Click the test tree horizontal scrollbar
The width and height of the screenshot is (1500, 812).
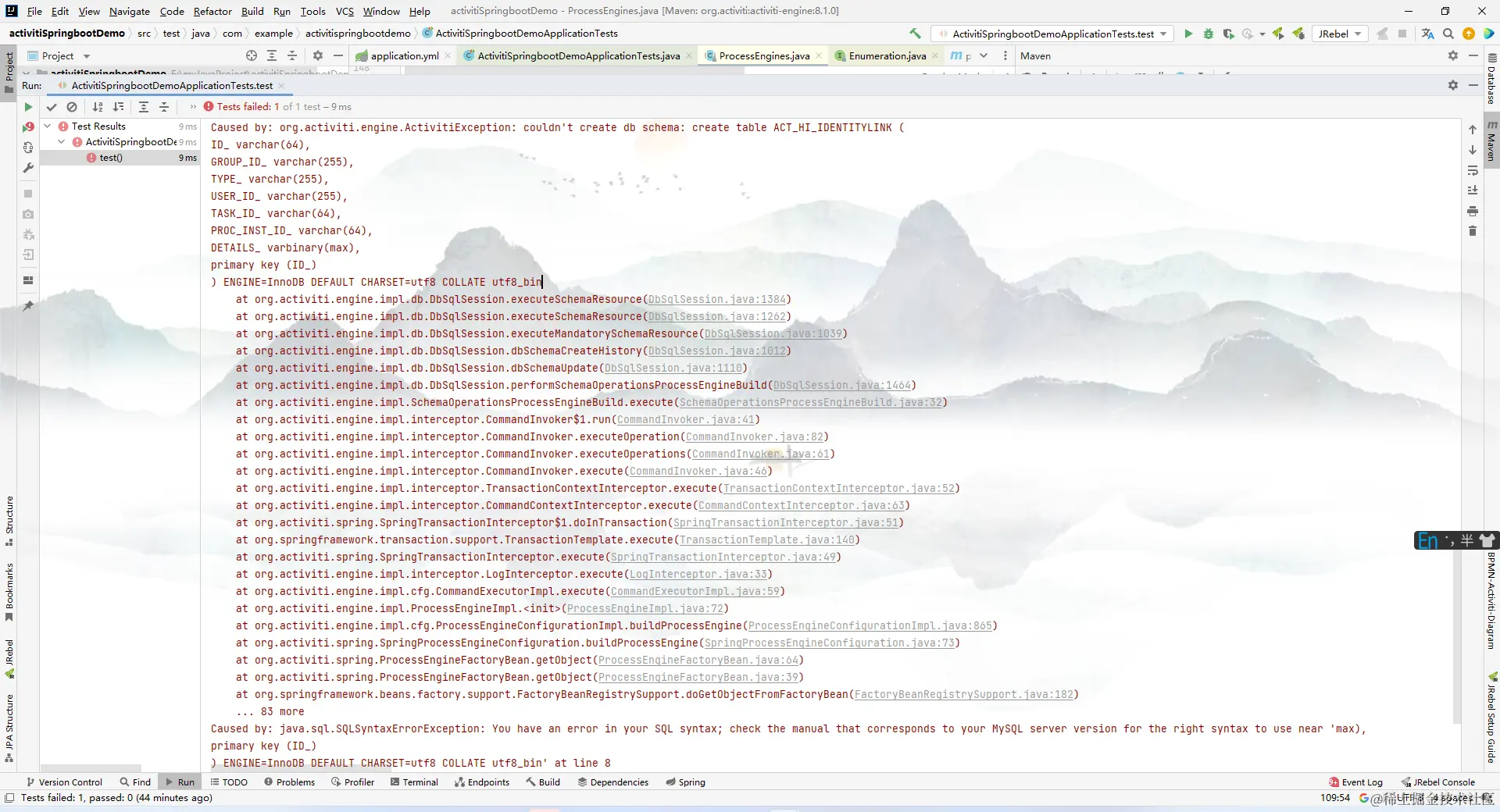coord(91,768)
